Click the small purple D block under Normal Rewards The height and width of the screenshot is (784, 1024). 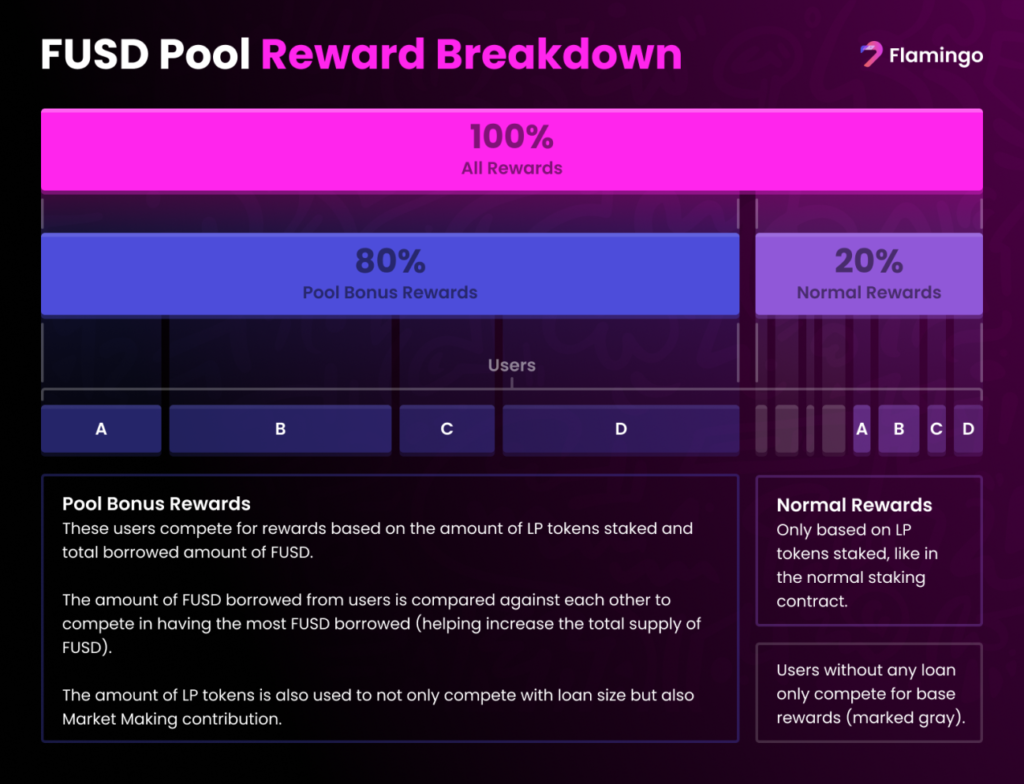[968, 429]
